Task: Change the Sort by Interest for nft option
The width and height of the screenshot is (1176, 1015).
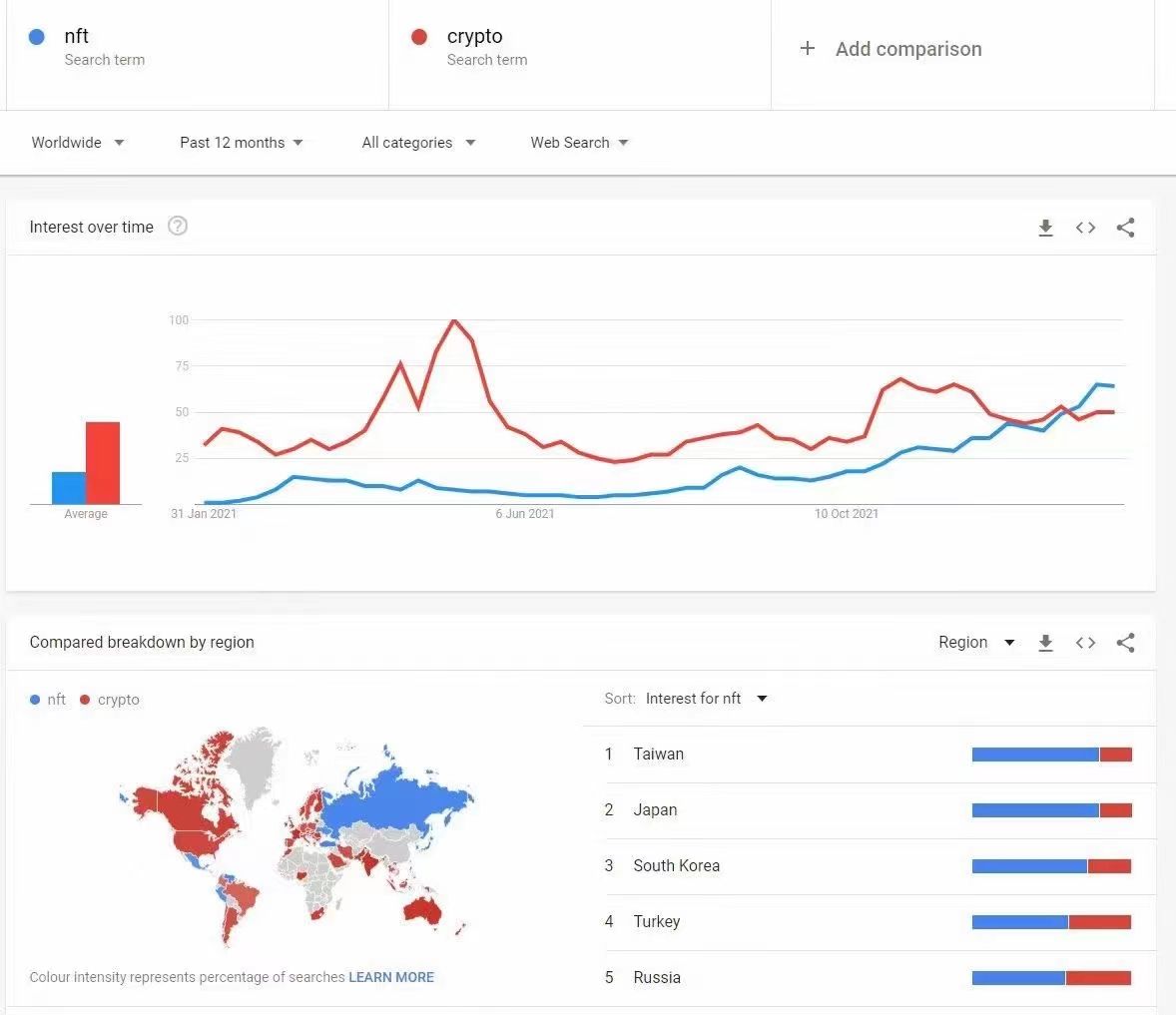Action: 706,699
